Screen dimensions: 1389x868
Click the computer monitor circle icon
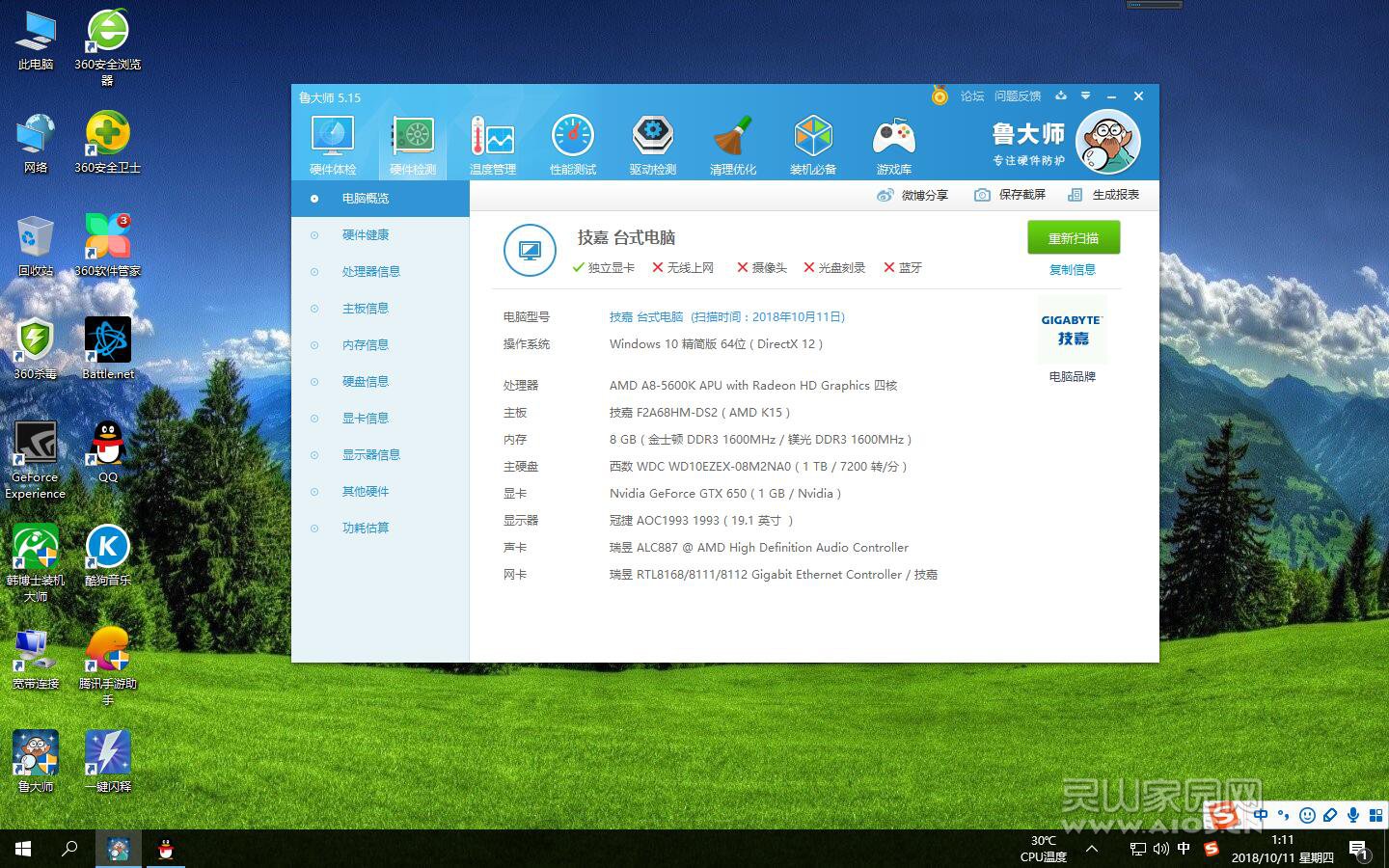(x=530, y=250)
